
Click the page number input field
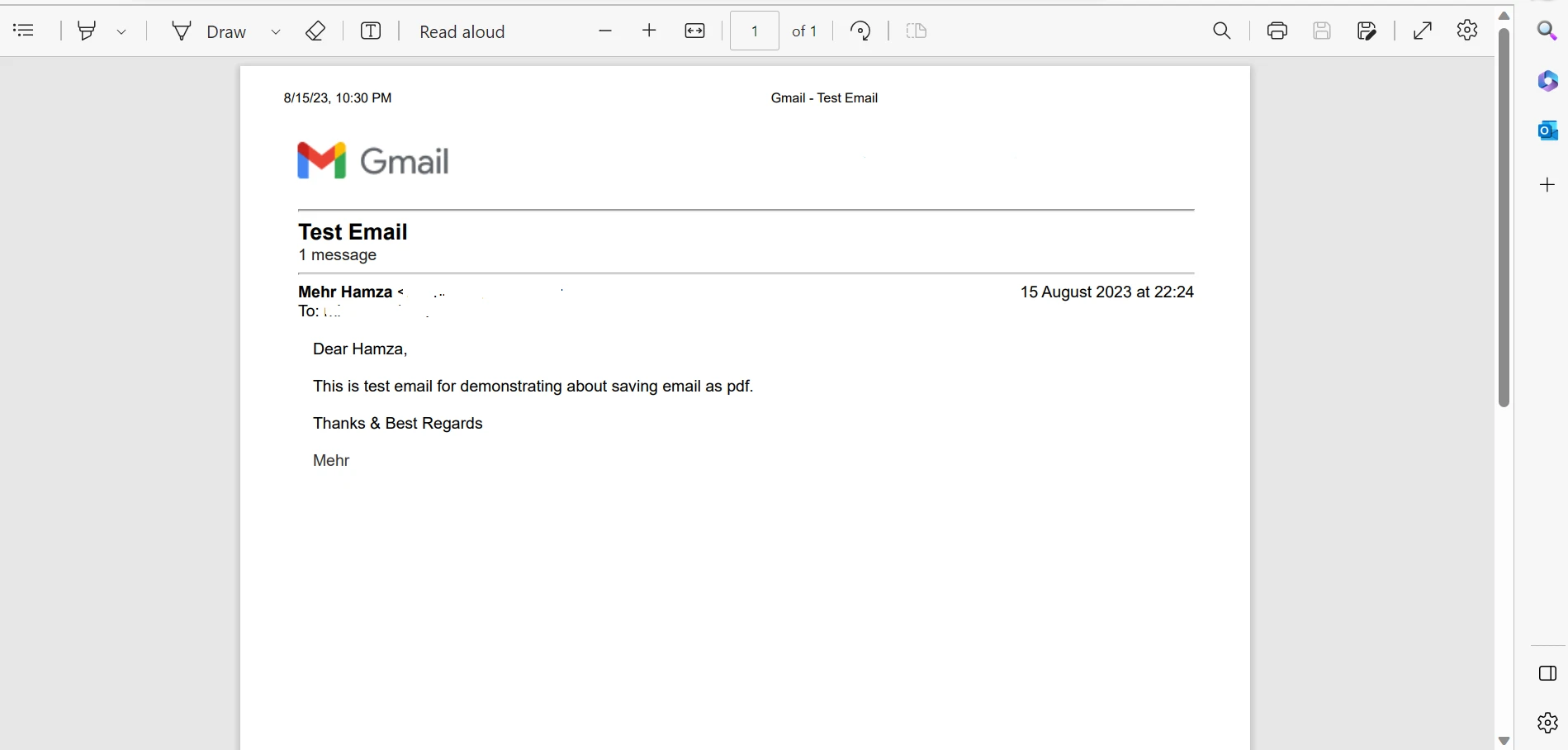coord(755,31)
